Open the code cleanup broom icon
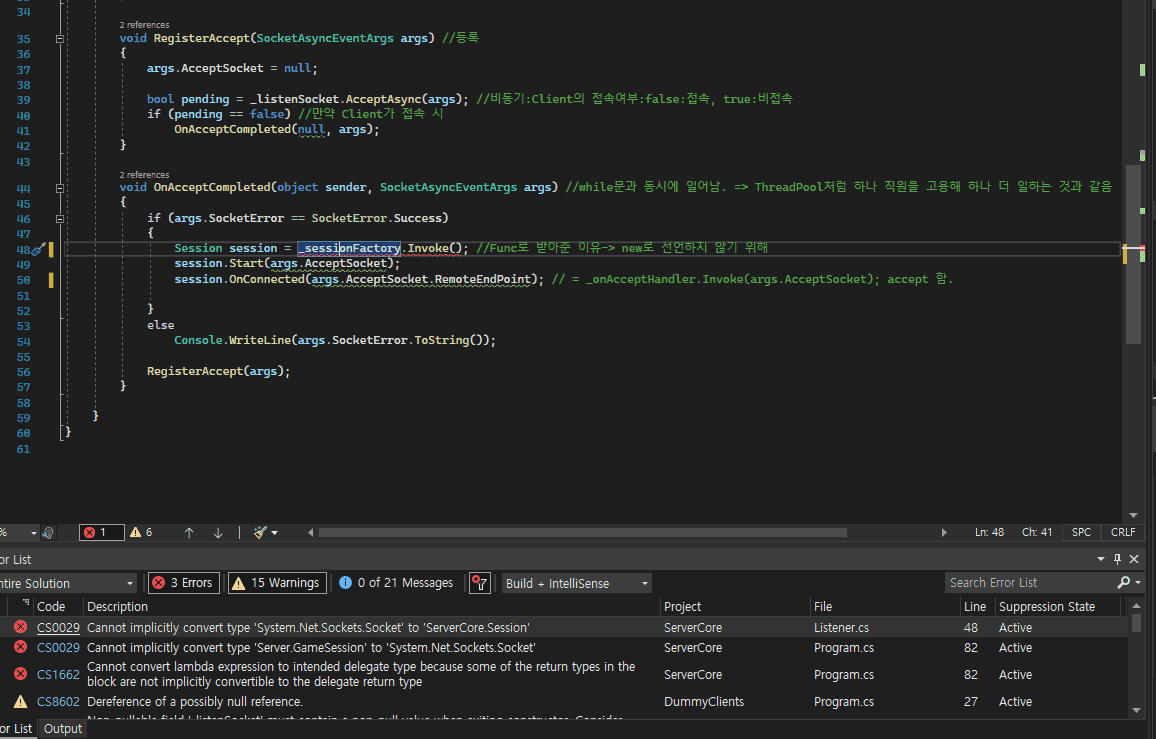 (260, 533)
